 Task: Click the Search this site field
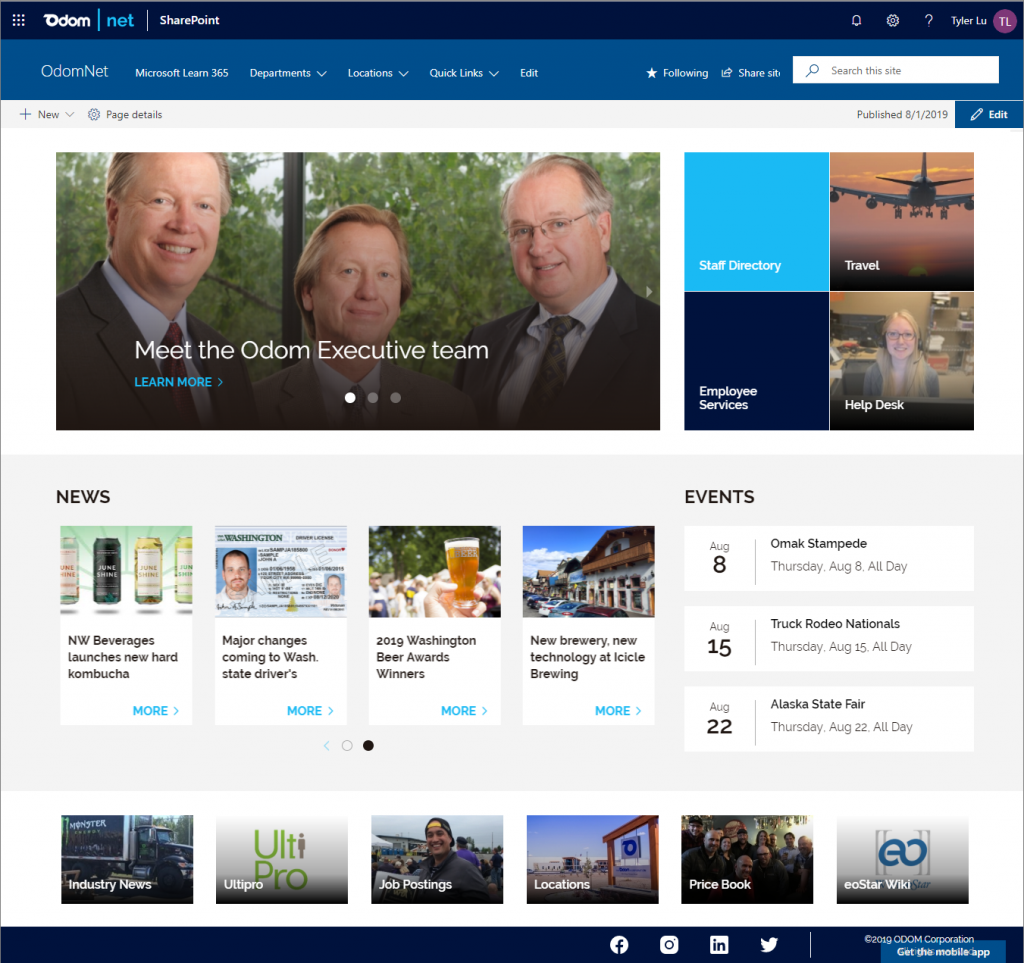tap(895, 70)
